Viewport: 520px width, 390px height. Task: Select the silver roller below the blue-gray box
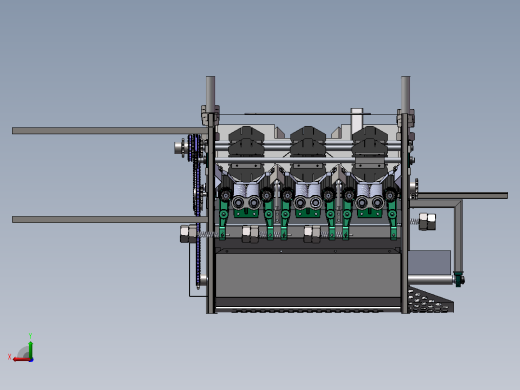430,280
